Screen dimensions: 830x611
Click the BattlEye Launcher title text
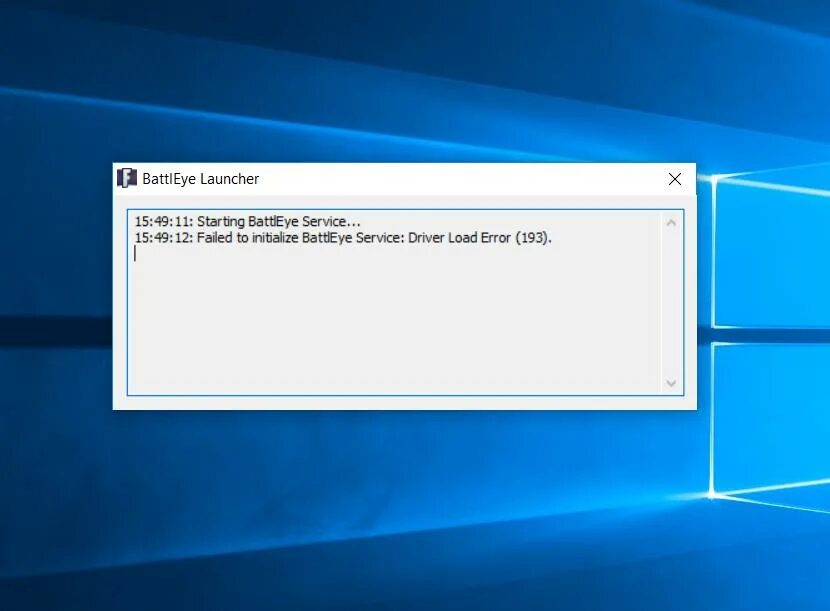(x=201, y=179)
